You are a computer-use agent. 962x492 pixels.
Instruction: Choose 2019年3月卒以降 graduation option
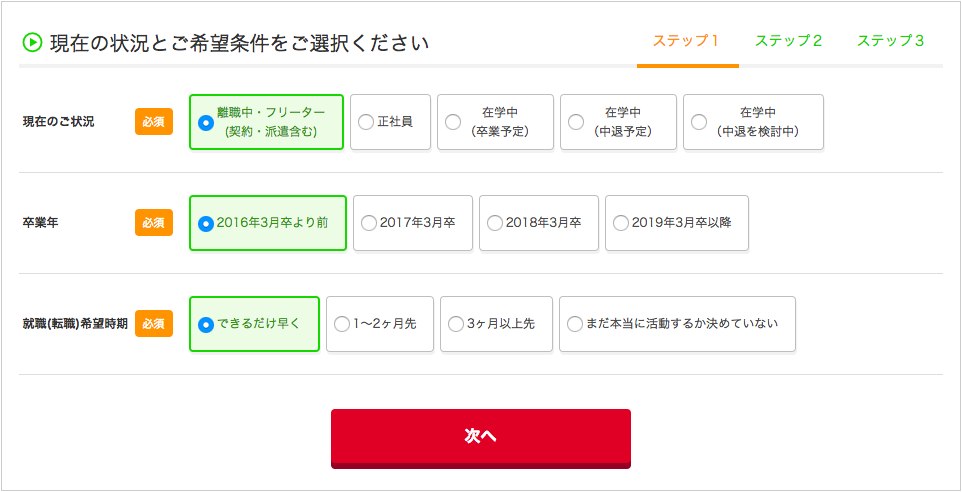677,223
